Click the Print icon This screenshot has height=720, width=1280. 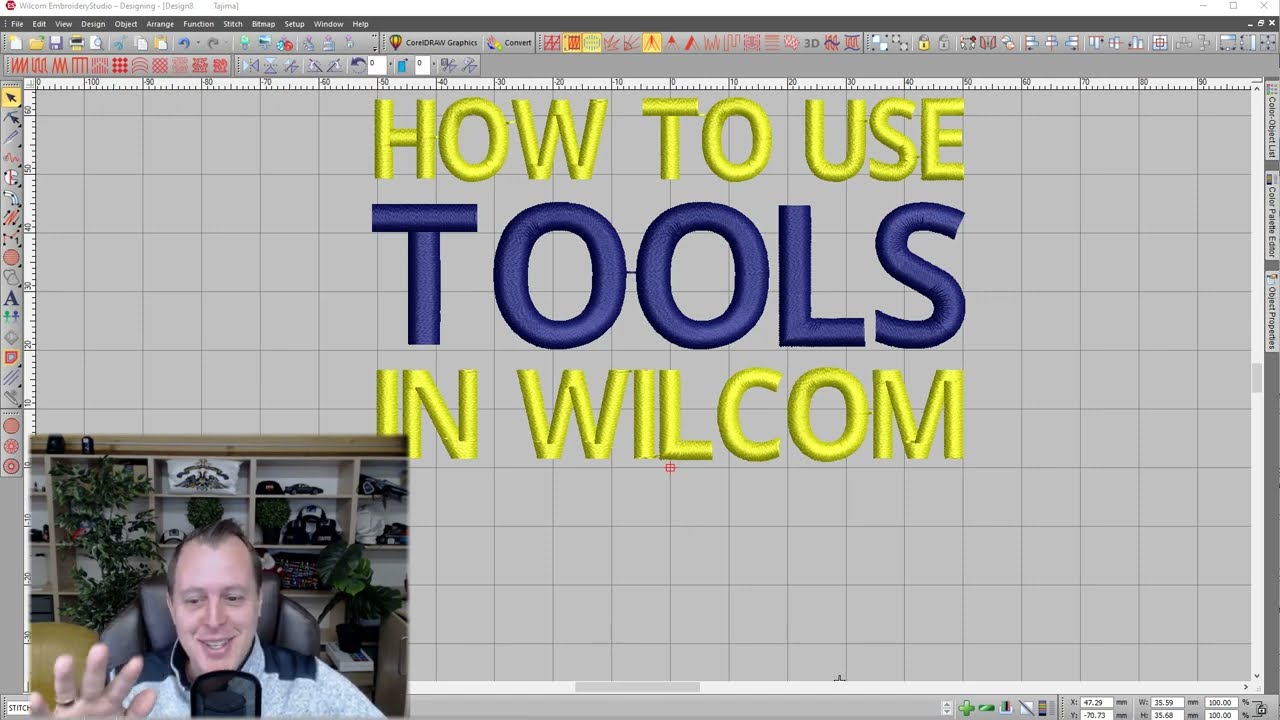[76, 43]
